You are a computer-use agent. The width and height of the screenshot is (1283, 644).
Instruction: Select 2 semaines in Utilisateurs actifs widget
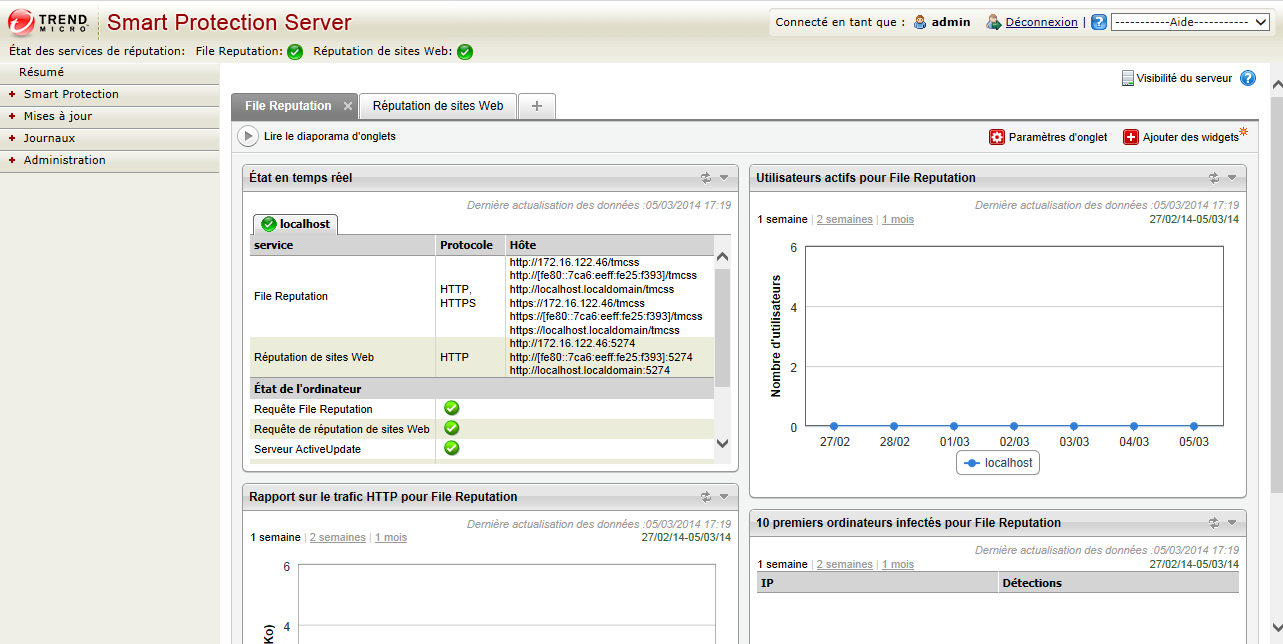point(844,219)
